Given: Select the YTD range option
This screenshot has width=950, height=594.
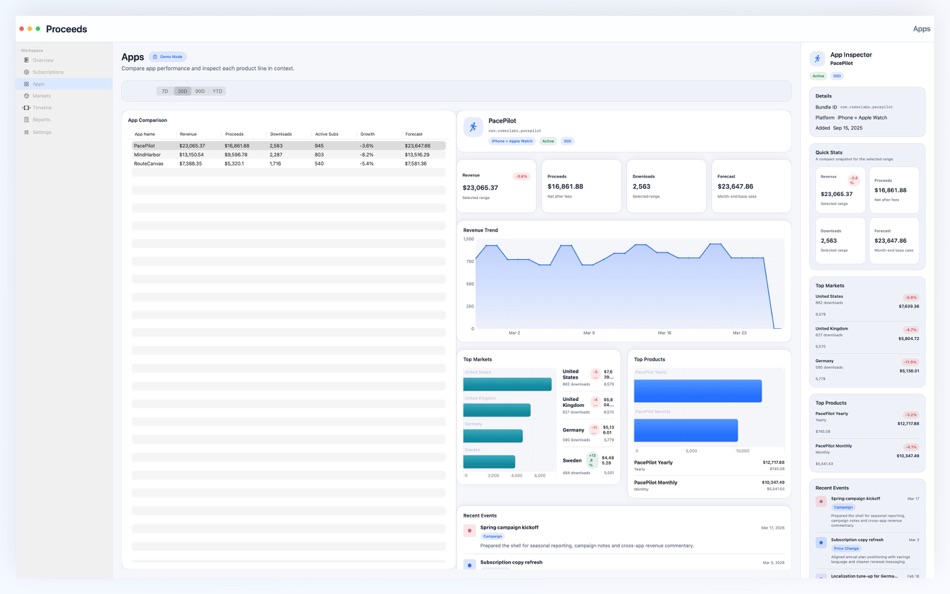Looking at the screenshot, I should tap(218, 91).
